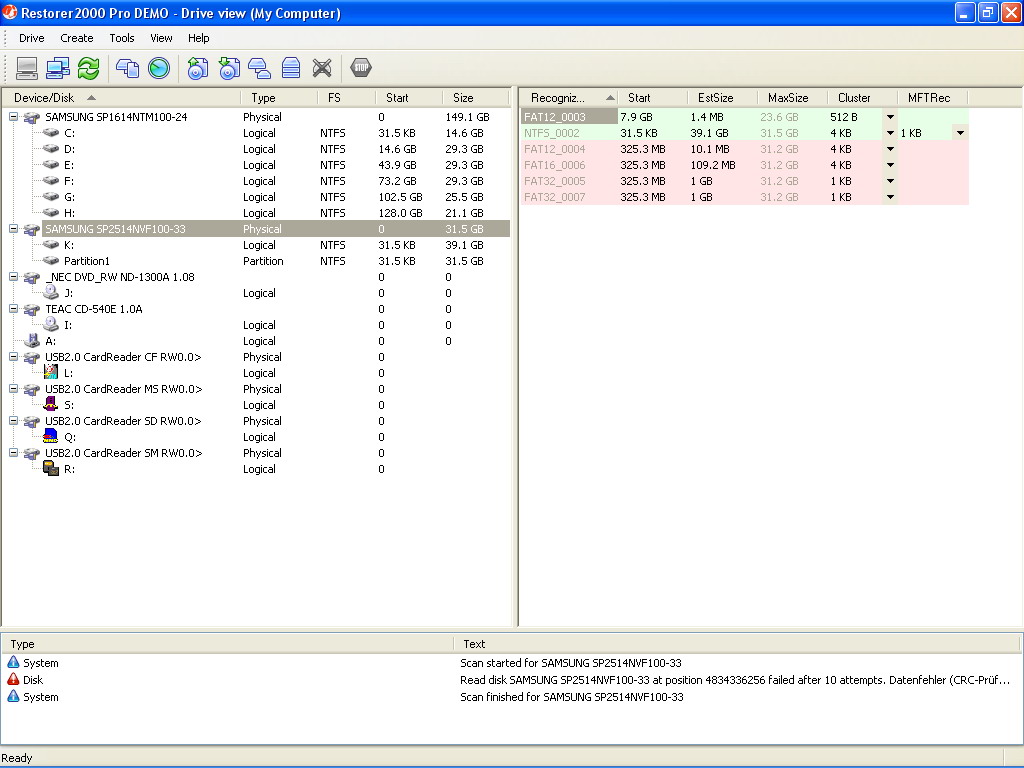Click the J: DVD drive icon
The width and height of the screenshot is (1024, 768).
(x=51, y=292)
